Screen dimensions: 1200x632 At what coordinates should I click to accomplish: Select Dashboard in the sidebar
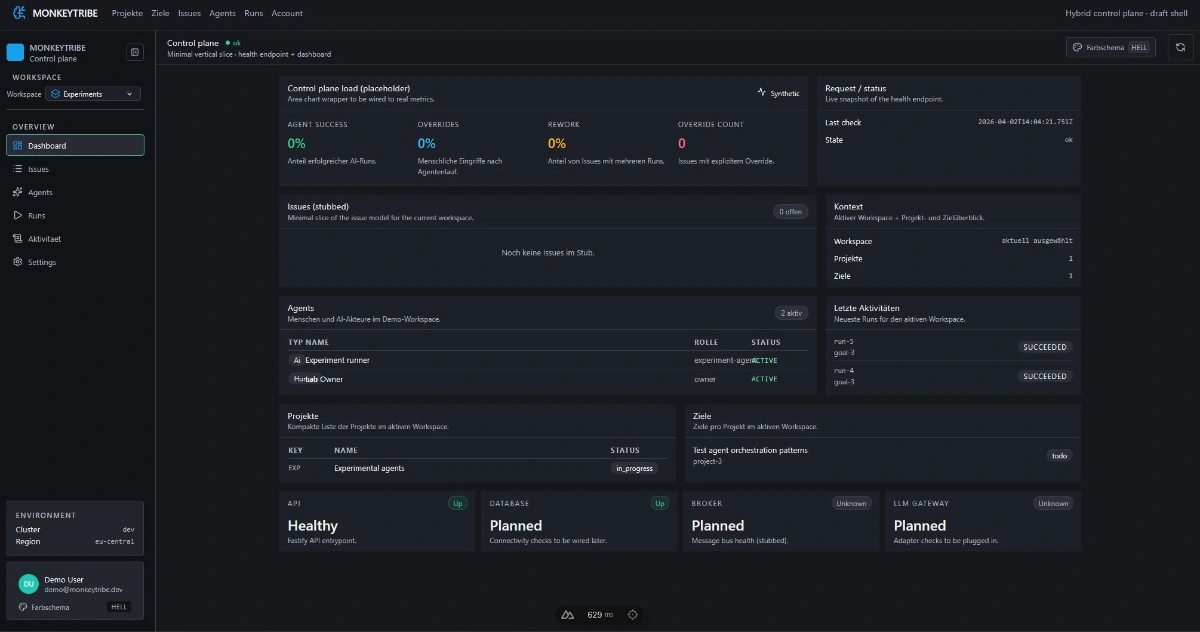tap(75, 146)
